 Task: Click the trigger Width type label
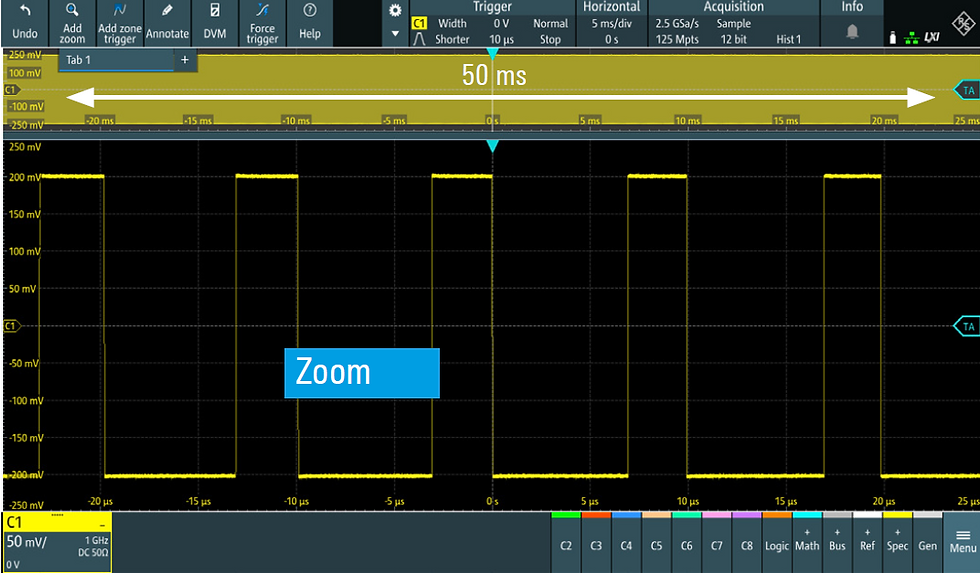pyautogui.click(x=452, y=23)
